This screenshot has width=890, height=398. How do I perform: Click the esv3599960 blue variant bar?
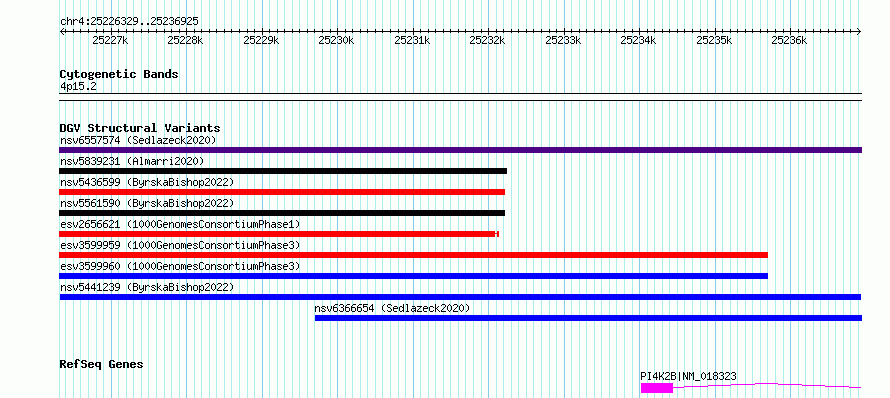pyautogui.click(x=413, y=276)
